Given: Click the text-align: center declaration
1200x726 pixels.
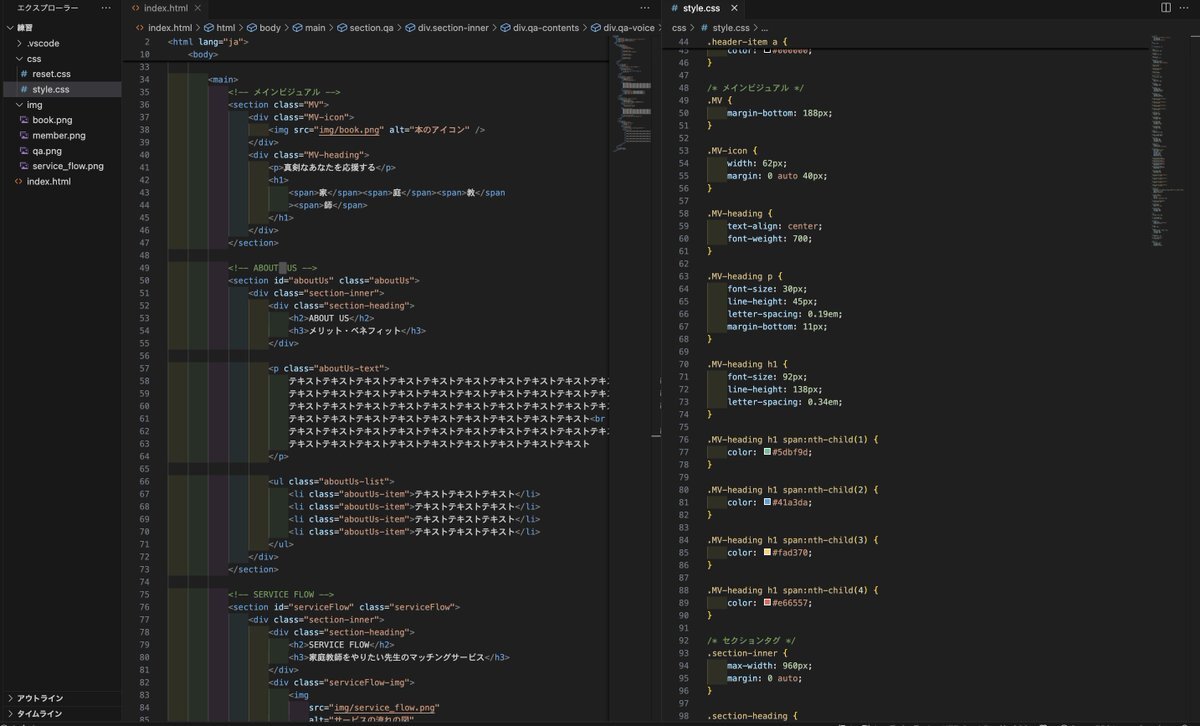Looking at the screenshot, I should (x=775, y=226).
